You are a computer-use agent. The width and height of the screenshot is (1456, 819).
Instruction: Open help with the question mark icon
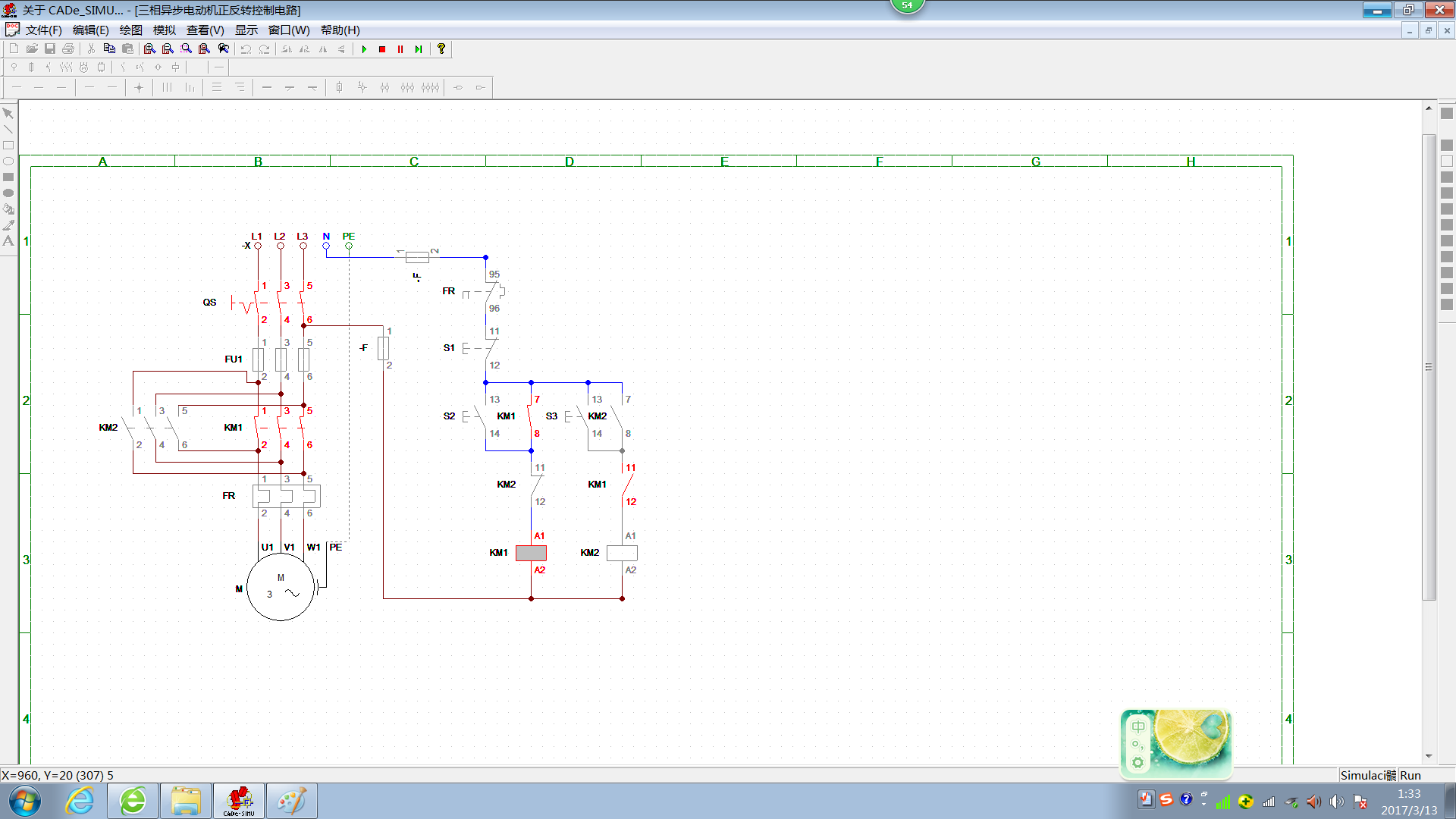pos(441,49)
